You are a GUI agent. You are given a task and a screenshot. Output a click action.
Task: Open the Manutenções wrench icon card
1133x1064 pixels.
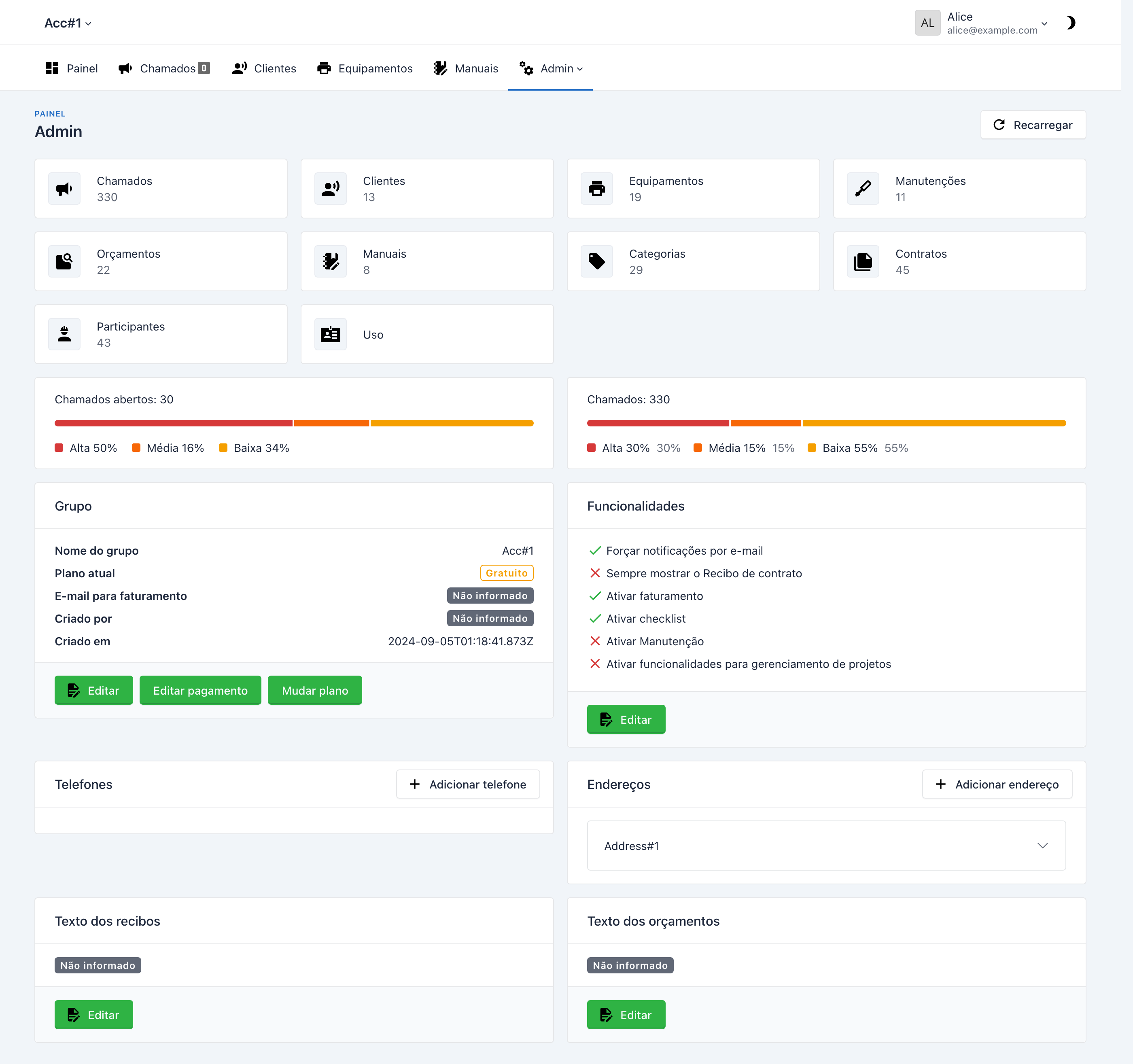(863, 189)
